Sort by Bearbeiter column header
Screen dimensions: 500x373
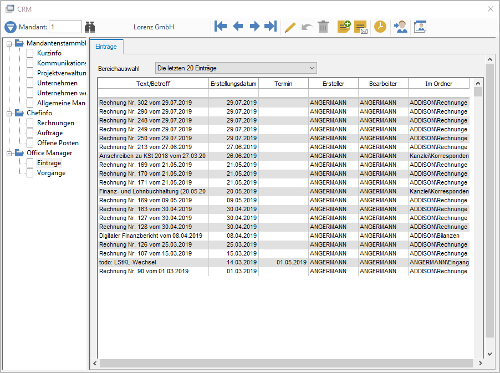(x=383, y=83)
